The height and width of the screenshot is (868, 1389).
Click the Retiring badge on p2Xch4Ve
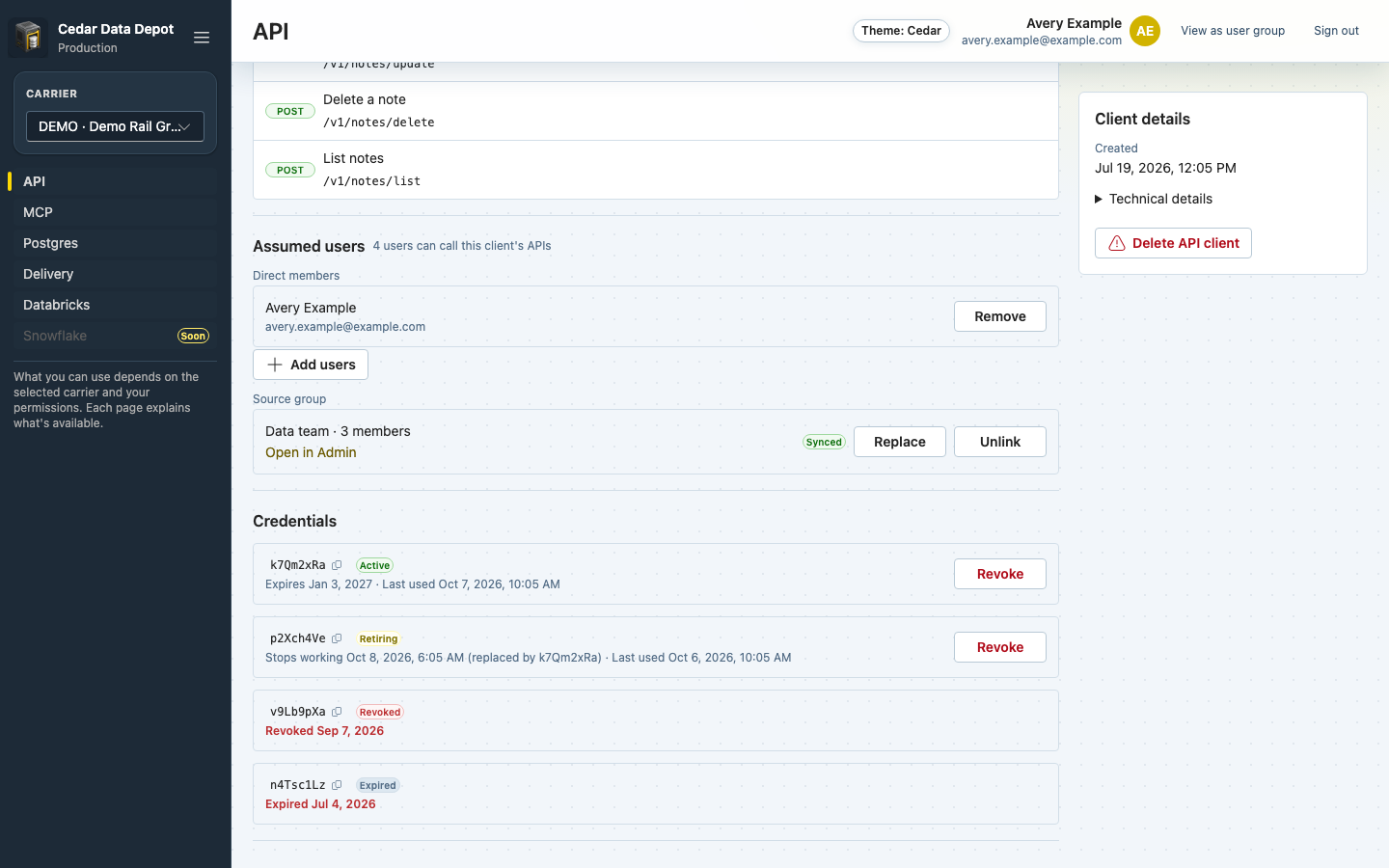pos(378,638)
